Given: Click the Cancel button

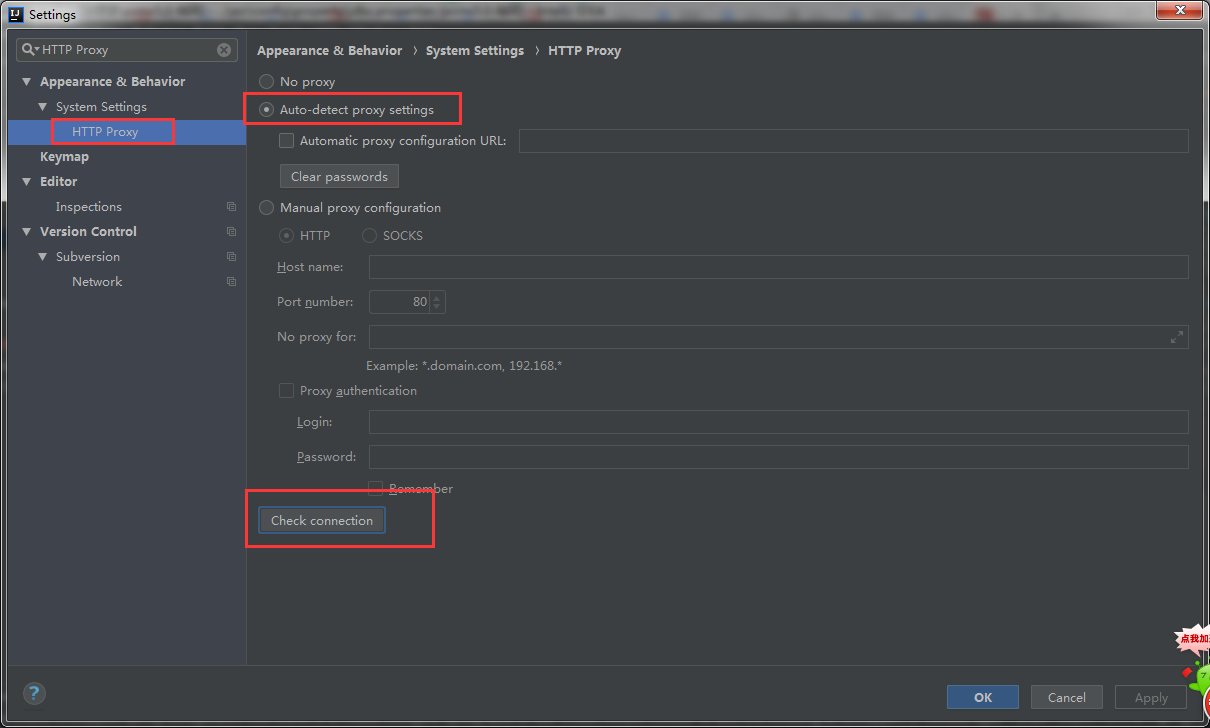Looking at the screenshot, I should point(1067,697).
